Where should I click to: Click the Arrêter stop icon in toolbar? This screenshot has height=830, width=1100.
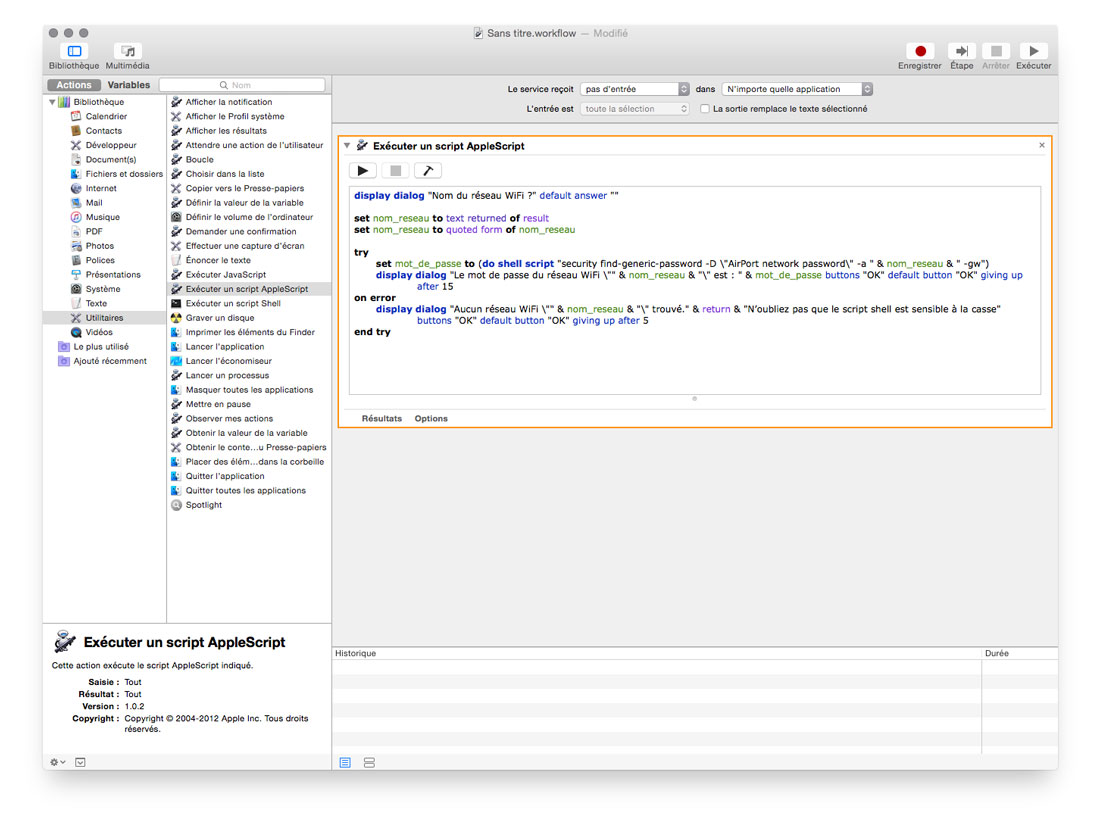pyautogui.click(x=995, y=51)
